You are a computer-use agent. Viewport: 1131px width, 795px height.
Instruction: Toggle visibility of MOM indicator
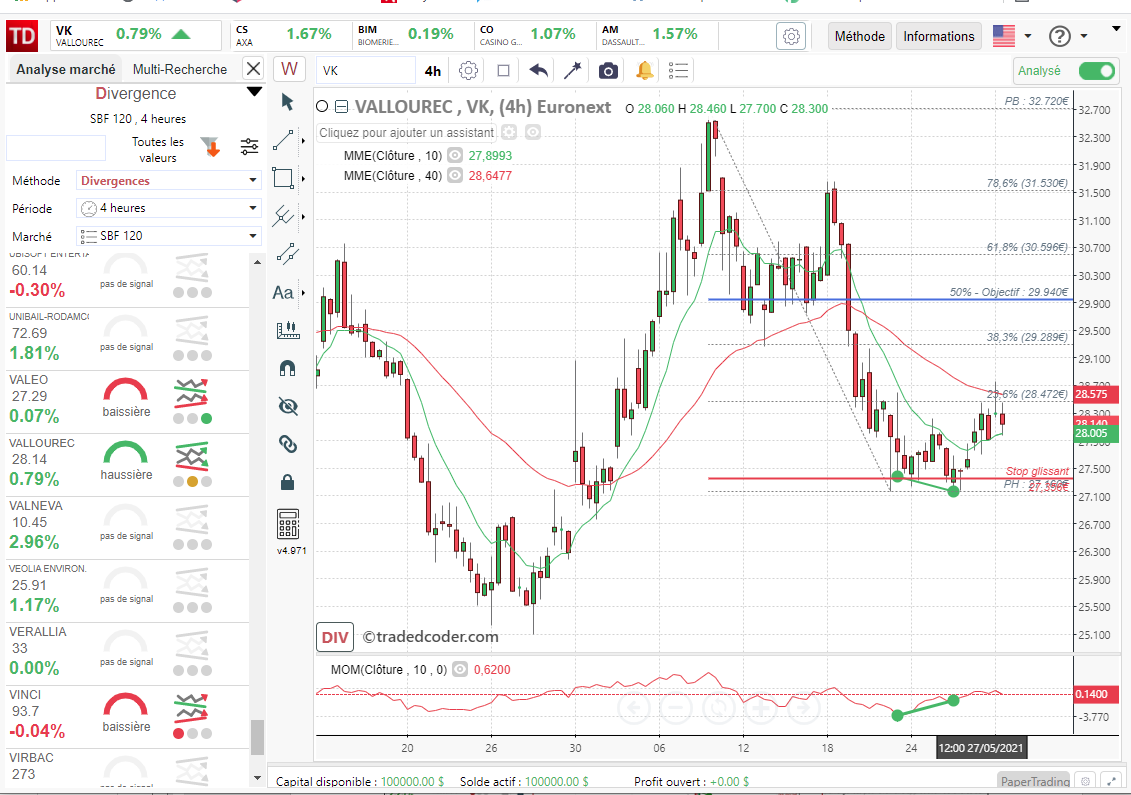pos(459,669)
